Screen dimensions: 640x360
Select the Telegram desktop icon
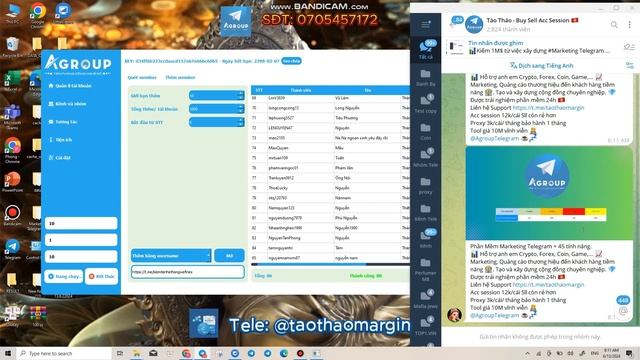tap(12, 249)
